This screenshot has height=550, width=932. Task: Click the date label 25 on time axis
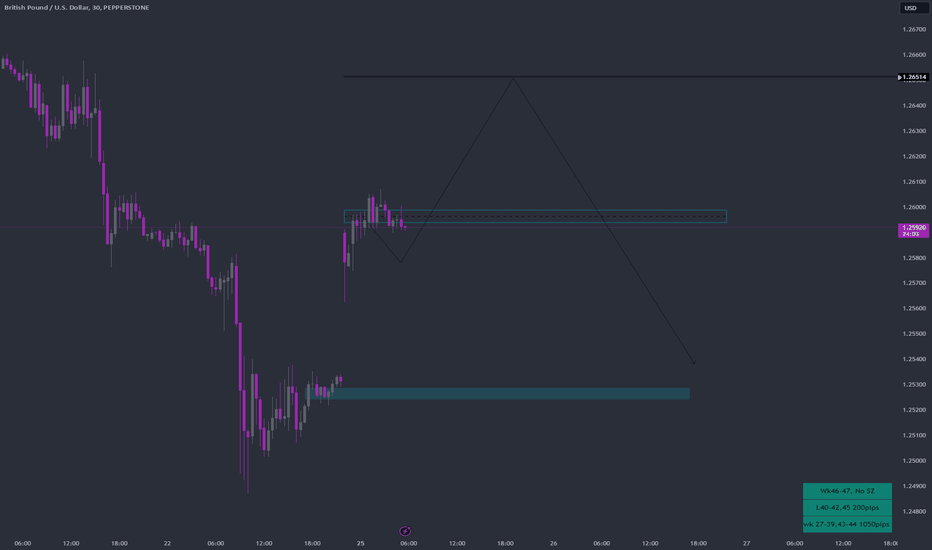click(360, 543)
